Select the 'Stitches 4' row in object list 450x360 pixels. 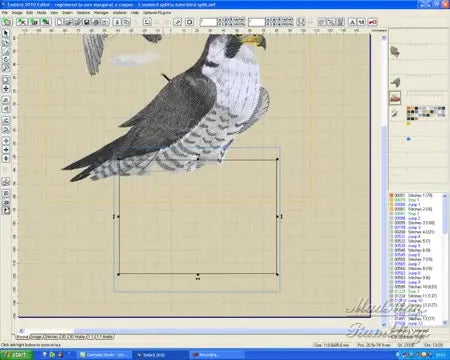click(416, 232)
